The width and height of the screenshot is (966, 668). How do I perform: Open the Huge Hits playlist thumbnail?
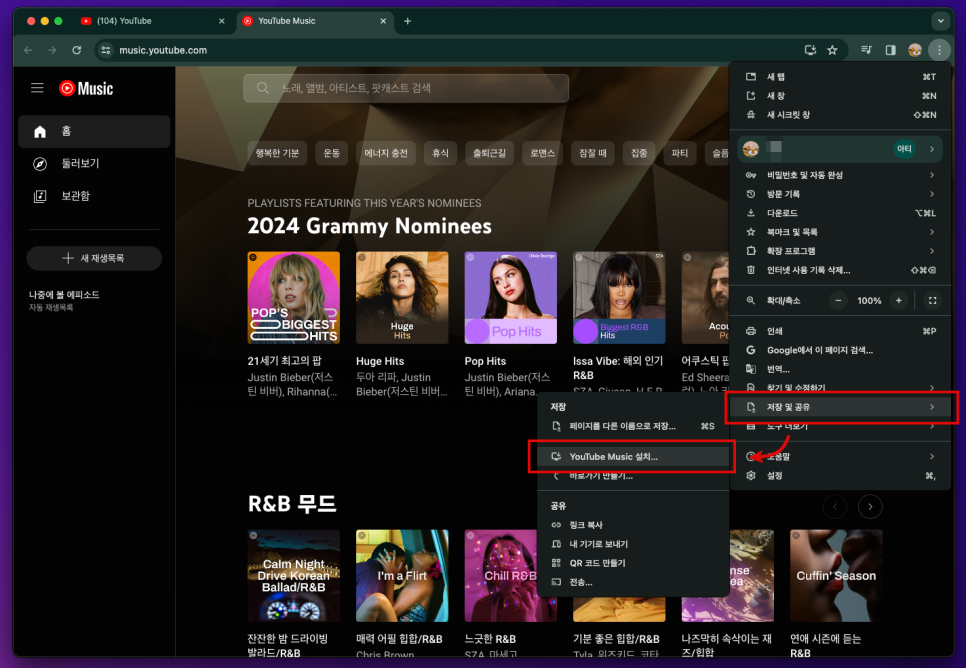[x=402, y=298]
